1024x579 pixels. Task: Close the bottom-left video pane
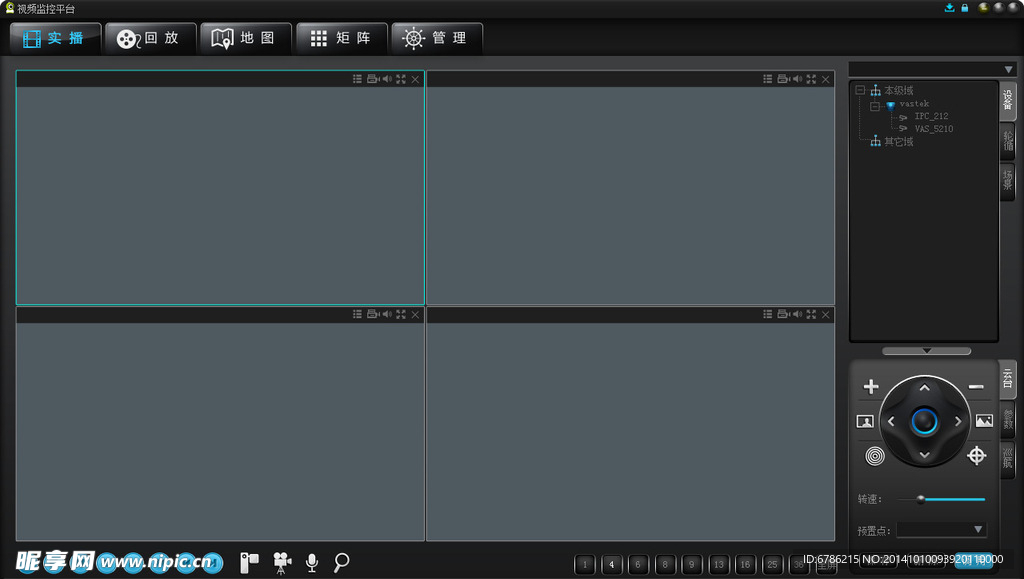(415, 315)
